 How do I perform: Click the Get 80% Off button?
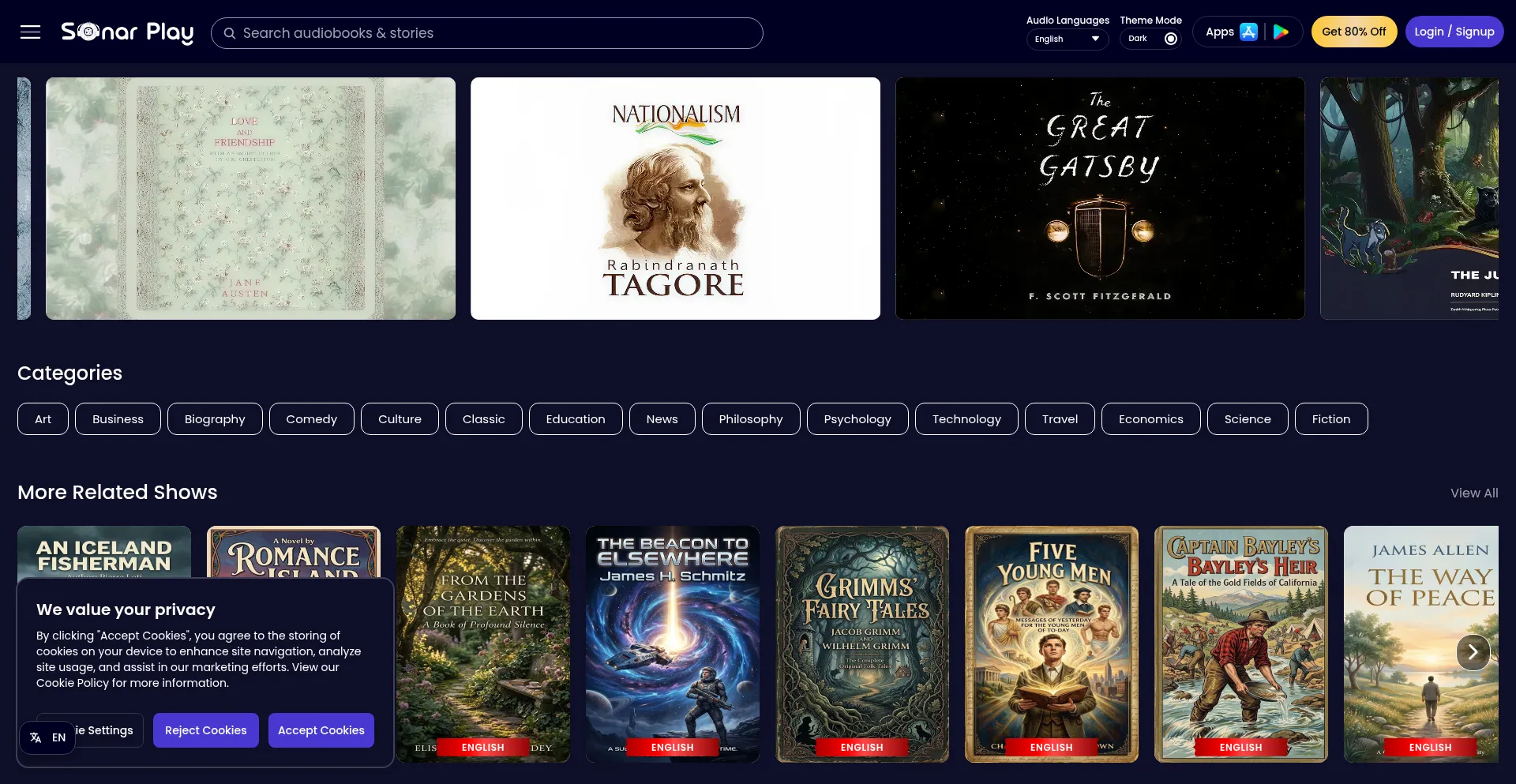[1354, 32]
